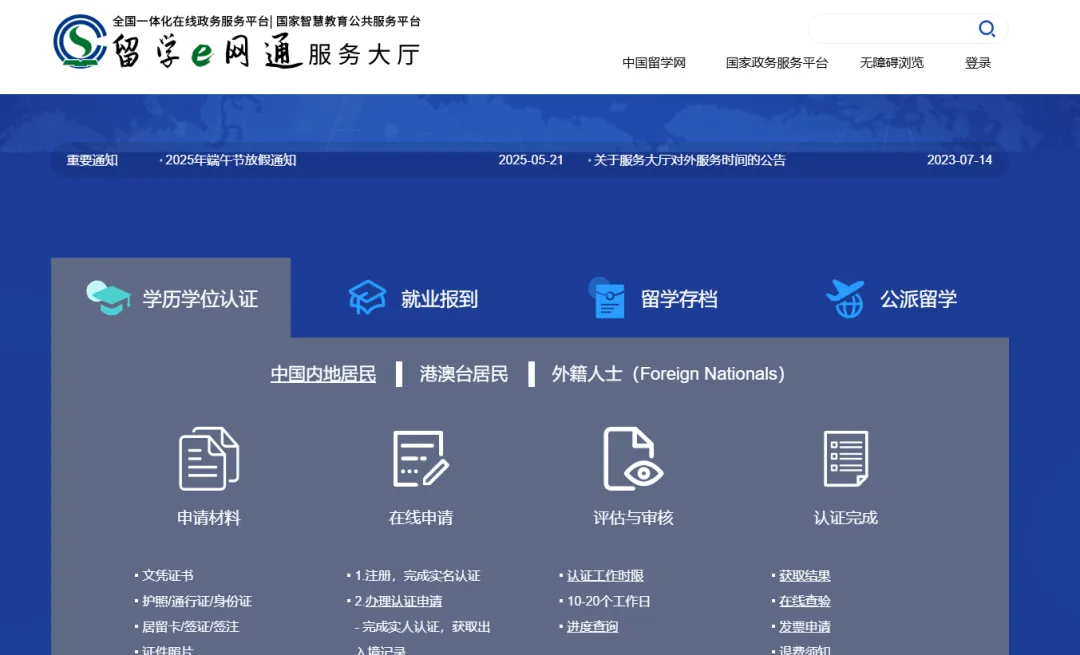This screenshot has height=655, width=1080.
Task: Open the 中国留学网 navigation link
Action: 654,63
